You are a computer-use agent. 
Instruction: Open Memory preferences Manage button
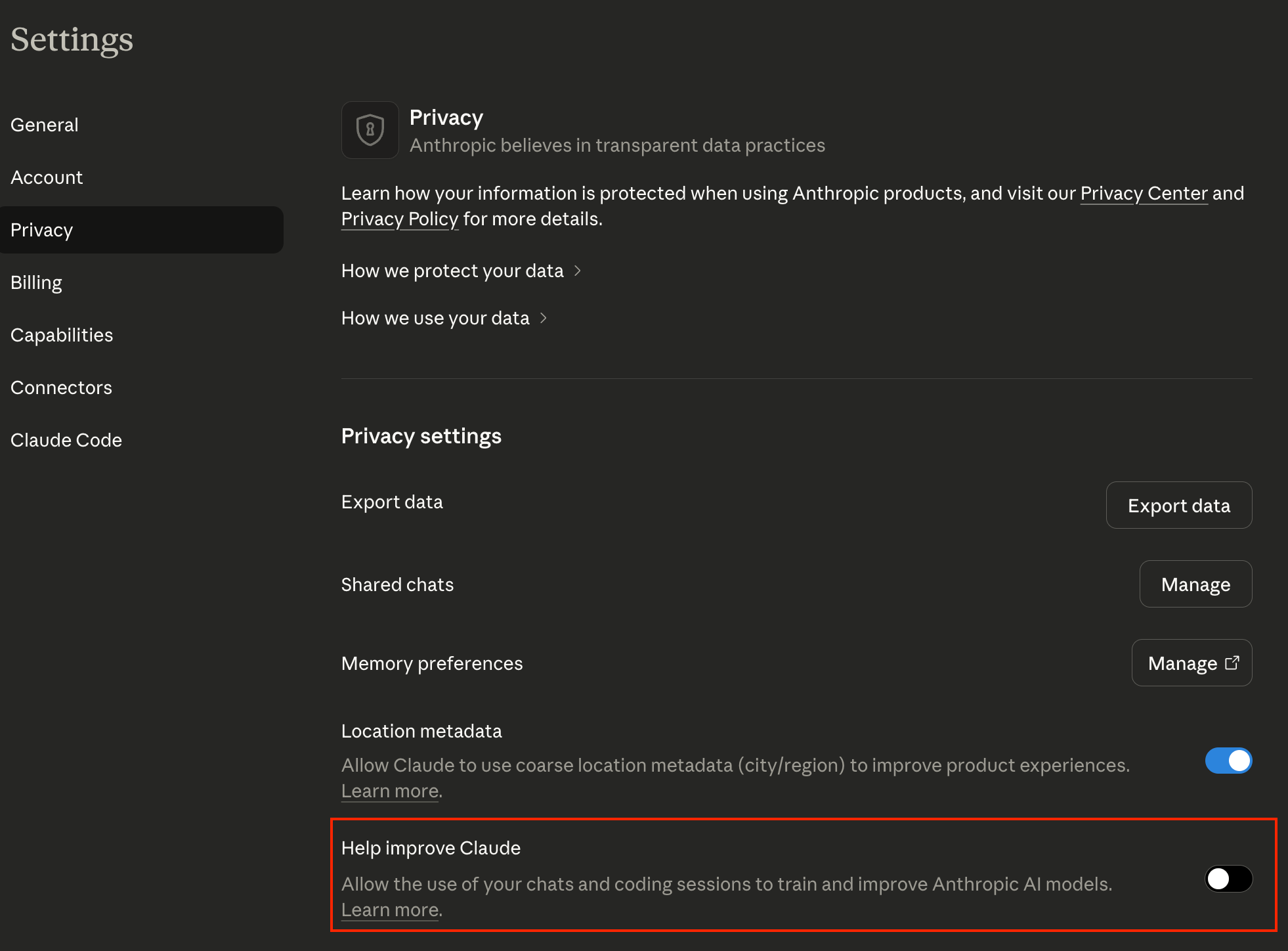pyautogui.click(x=1183, y=663)
